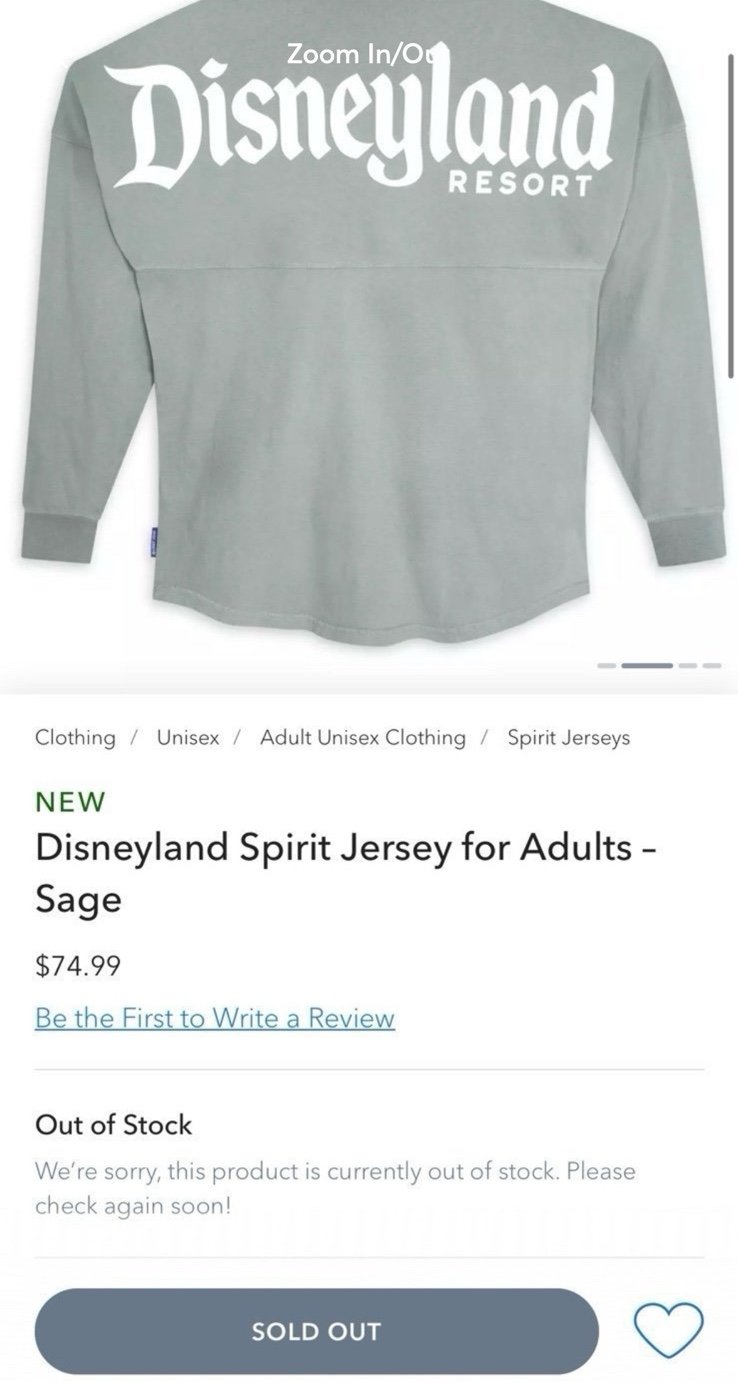This screenshot has height=1382, width=738.
Task: Navigate to Adult Unisex Clothing breadcrumb
Action: (363, 738)
